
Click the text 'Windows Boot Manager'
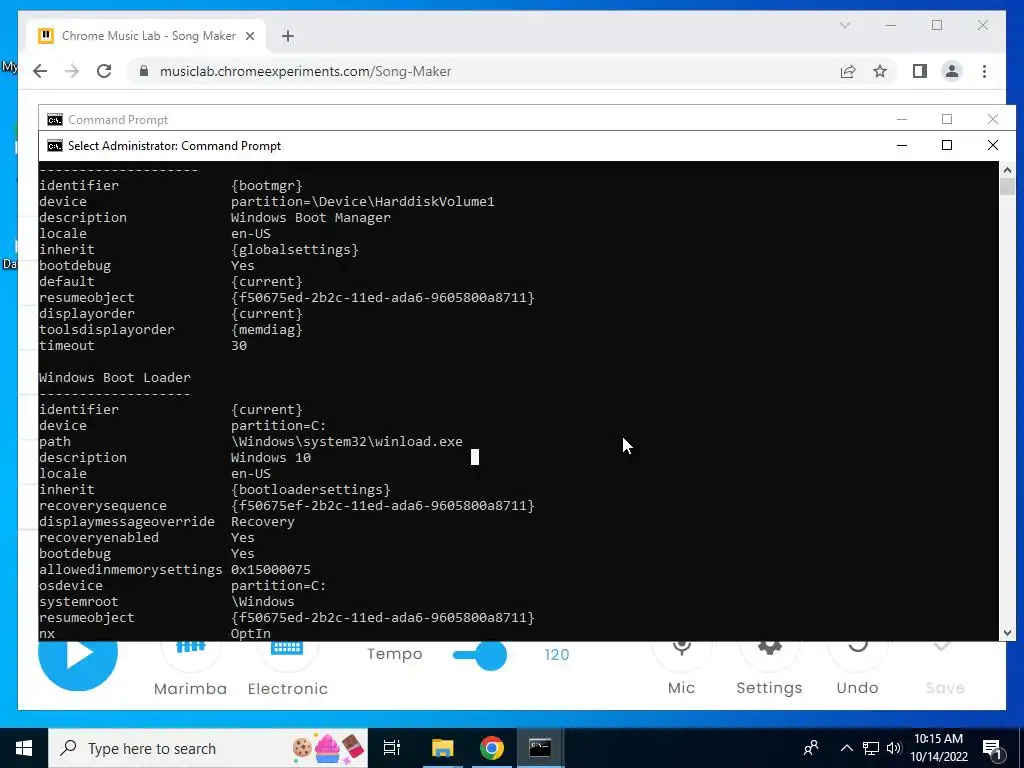[x=310, y=217]
